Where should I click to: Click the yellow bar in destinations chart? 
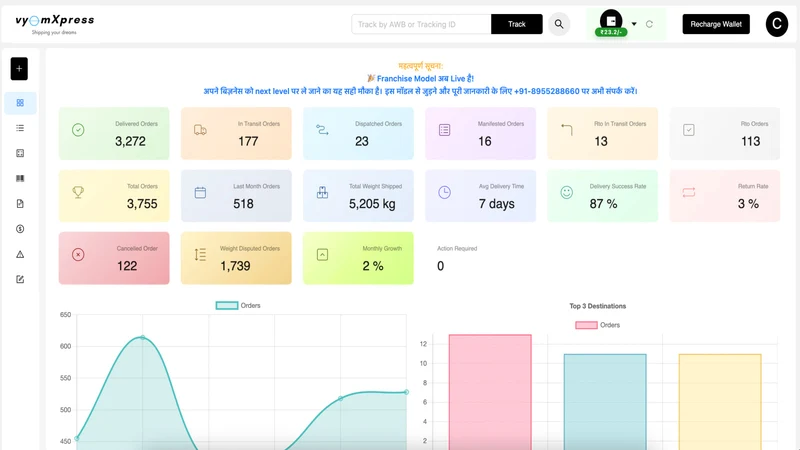click(720, 402)
